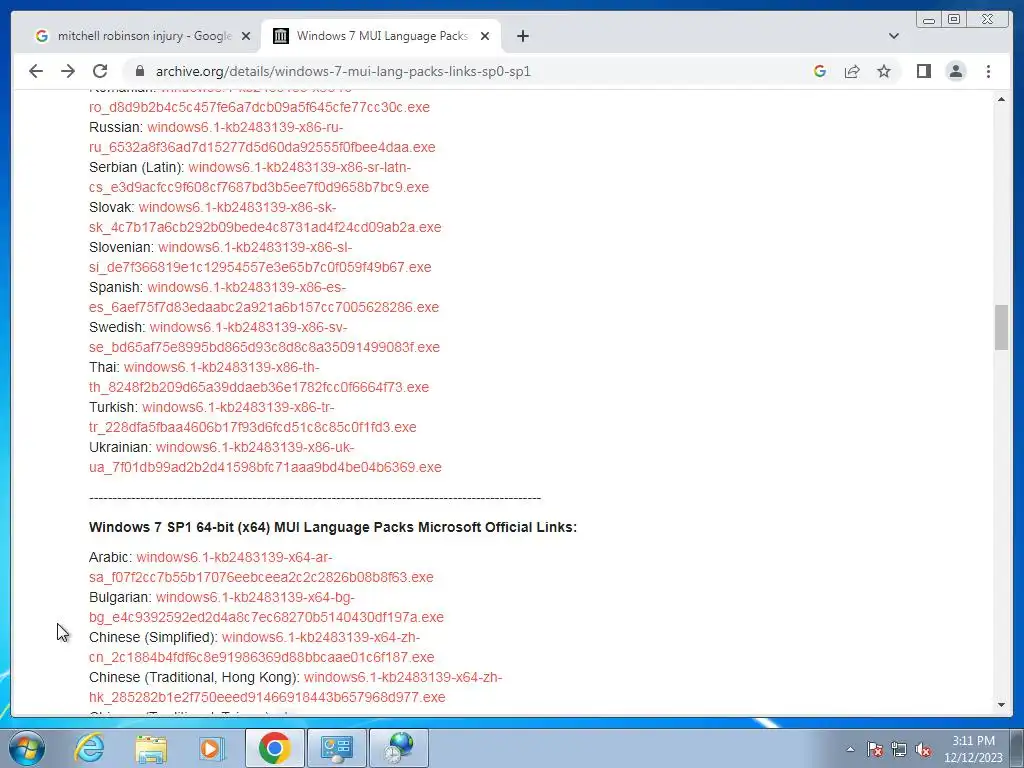The height and width of the screenshot is (768, 1024).
Task: Open the Windows Start menu
Action: (27, 748)
